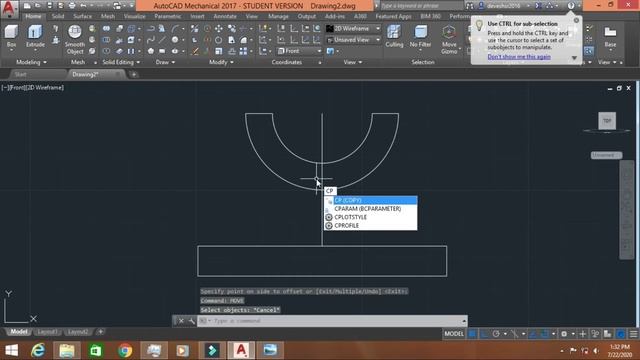The image size is (640, 360).
Task: Select CPLOTSTYLE from autocomplete list
Action: coord(371,217)
